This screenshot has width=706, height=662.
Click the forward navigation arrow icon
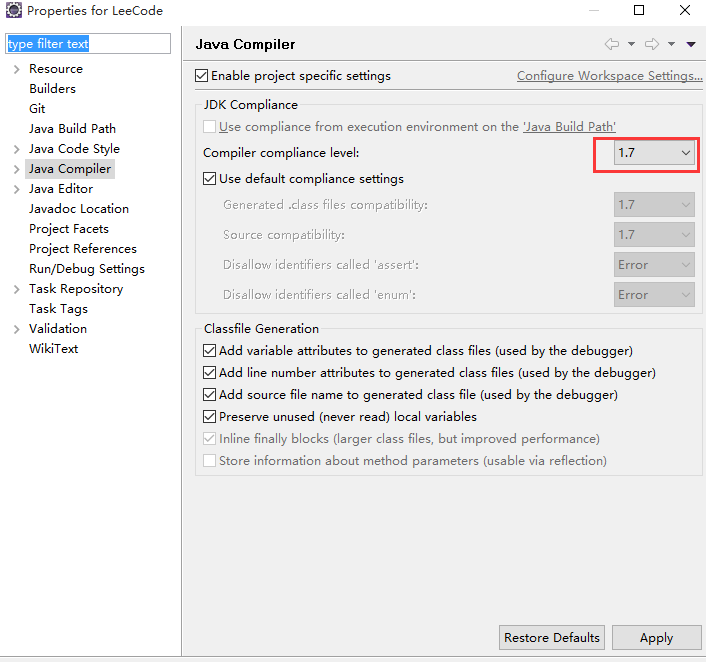pos(652,44)
